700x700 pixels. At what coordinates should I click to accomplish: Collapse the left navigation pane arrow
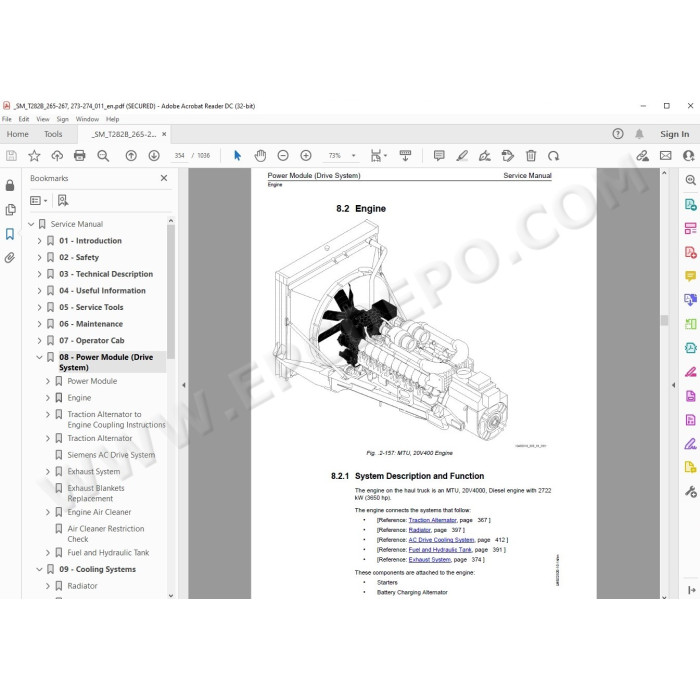tap(183, 385)
